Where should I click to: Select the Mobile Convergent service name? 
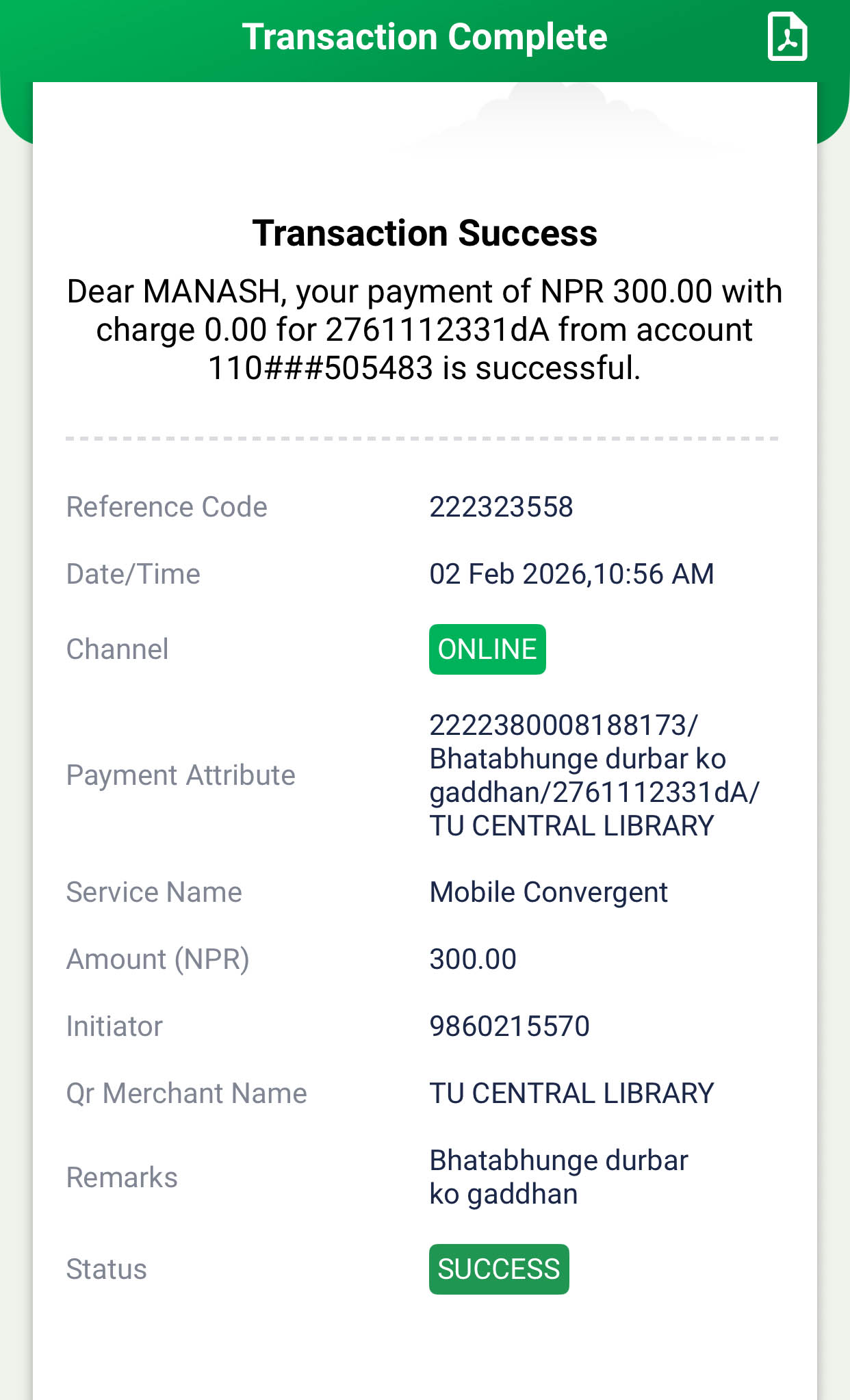tap(548, 892)
